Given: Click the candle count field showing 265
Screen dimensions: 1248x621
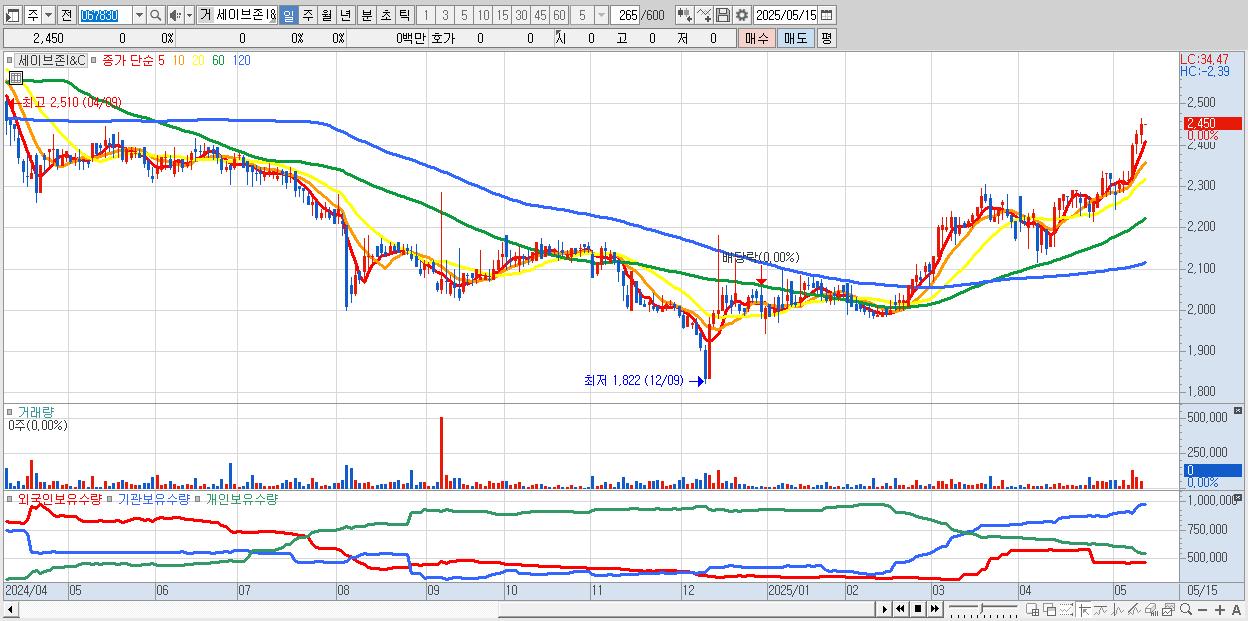Looking at the screenshot, I should [x=625, y=15].
